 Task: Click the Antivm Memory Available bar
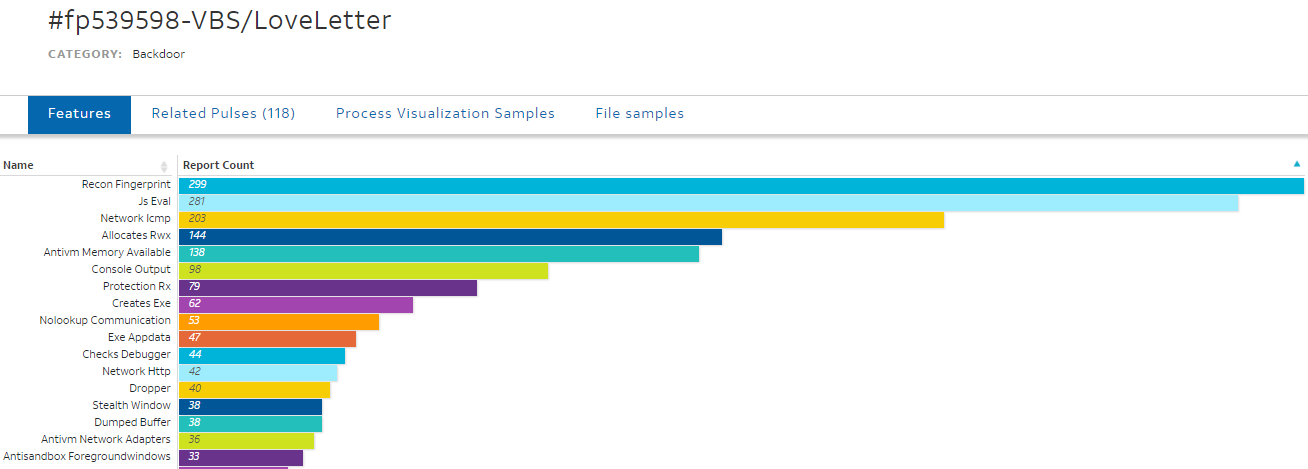coord(438,253)
